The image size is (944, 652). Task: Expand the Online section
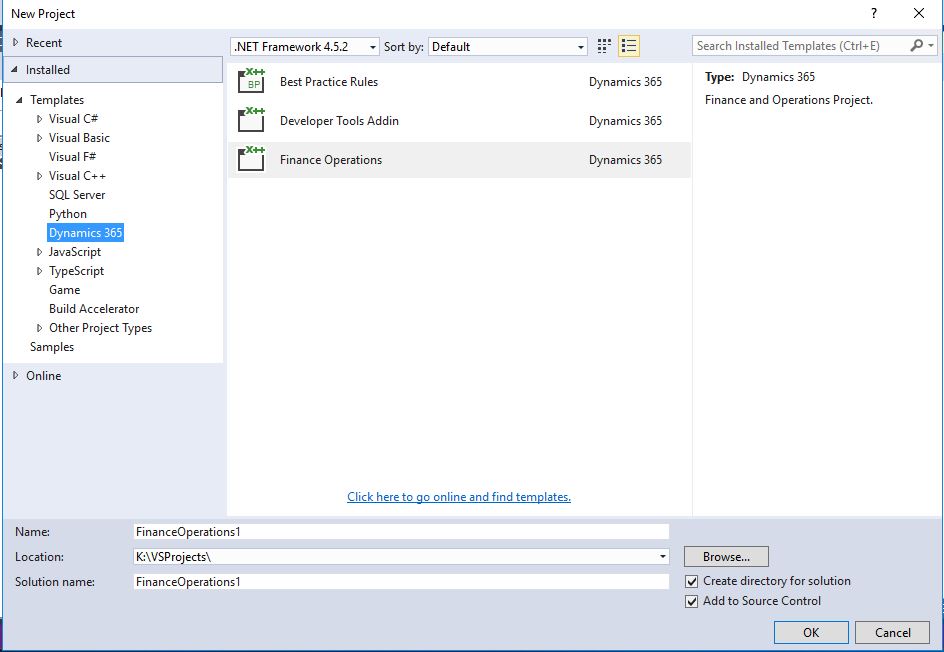(16, 375)
